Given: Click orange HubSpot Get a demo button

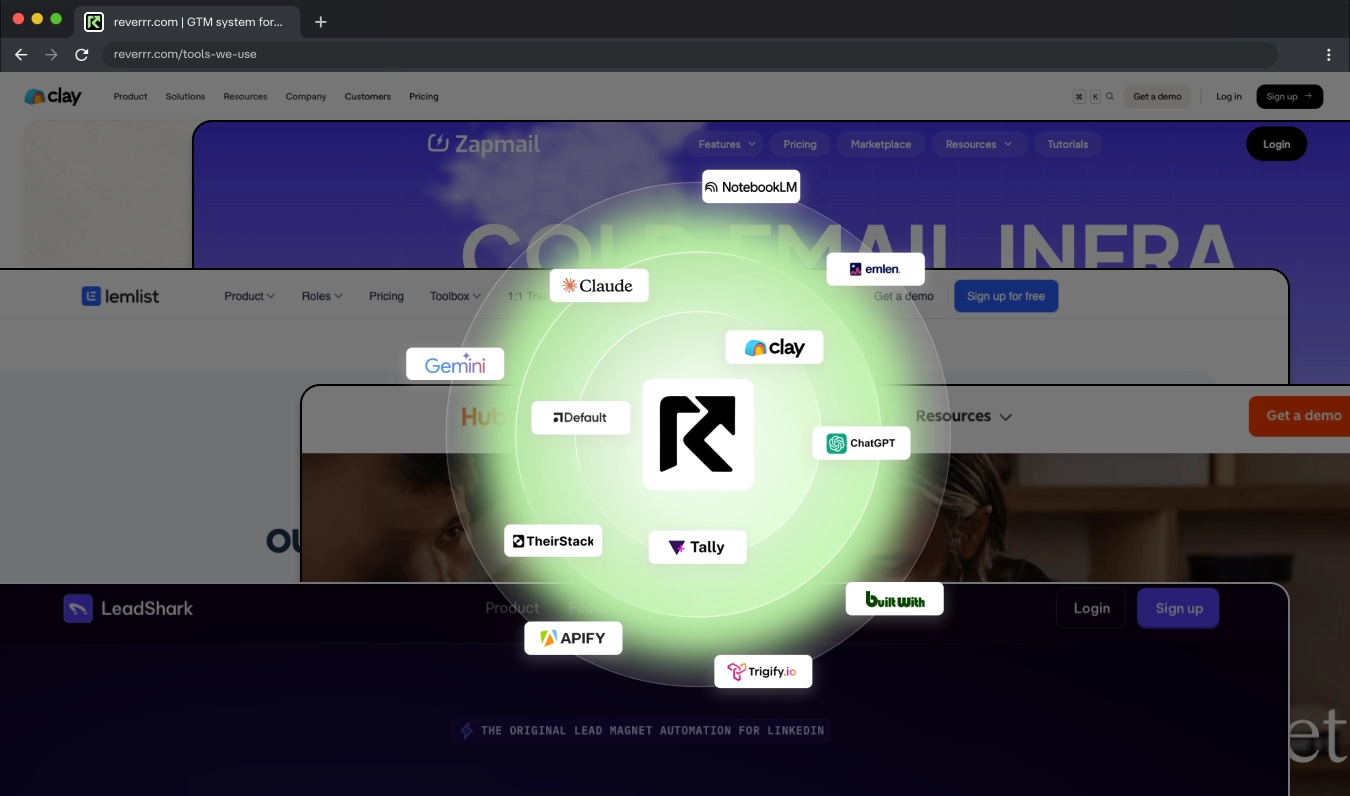Looking at the screenshot, I should tap(1300, 416).
